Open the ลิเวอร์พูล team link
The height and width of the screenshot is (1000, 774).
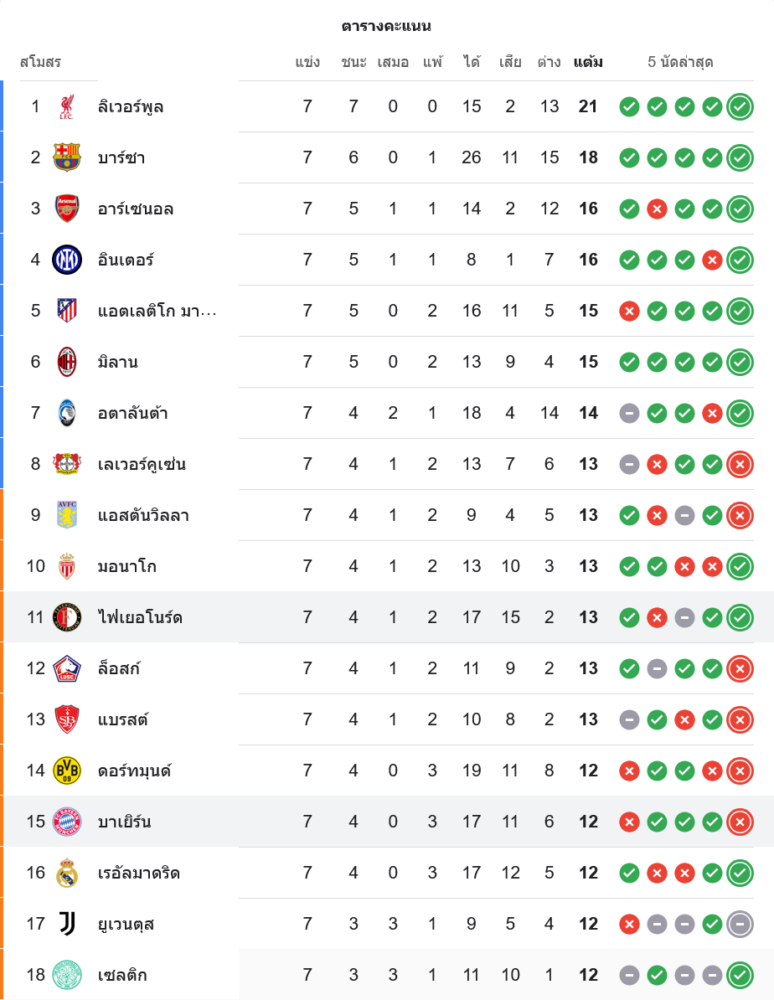(131, 107)
